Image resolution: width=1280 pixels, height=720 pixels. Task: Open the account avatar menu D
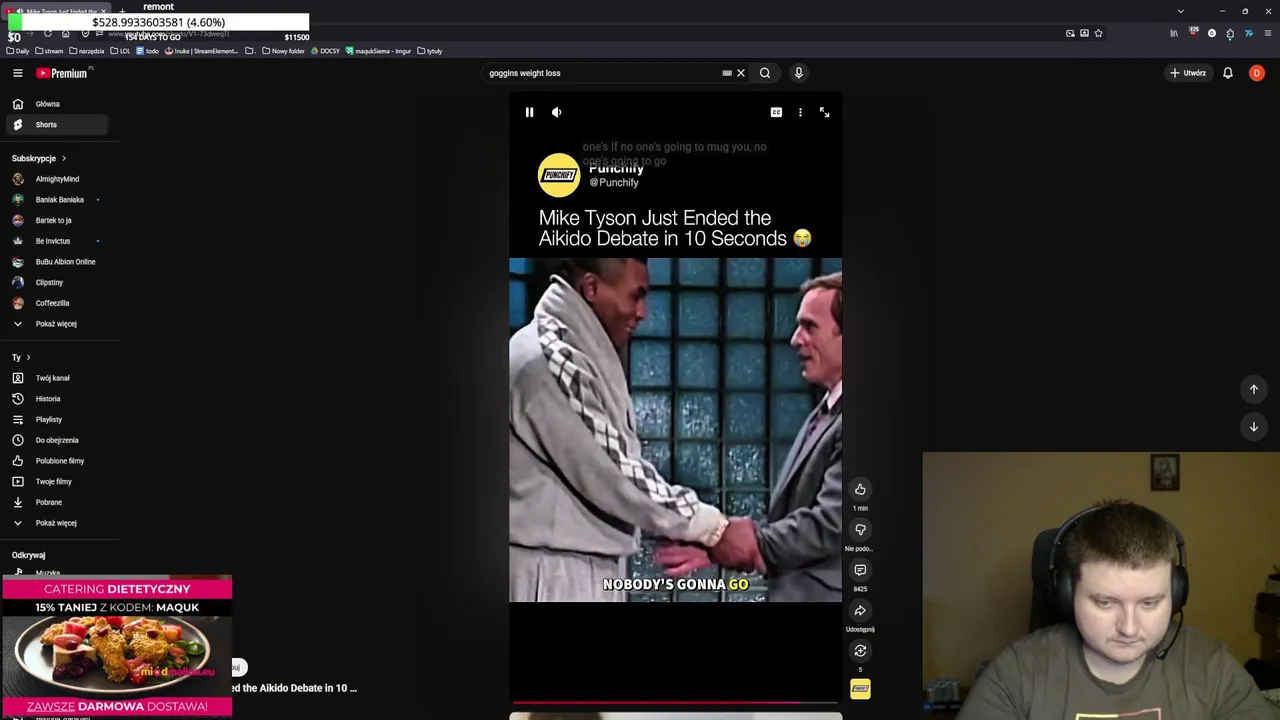point(1257,73)
